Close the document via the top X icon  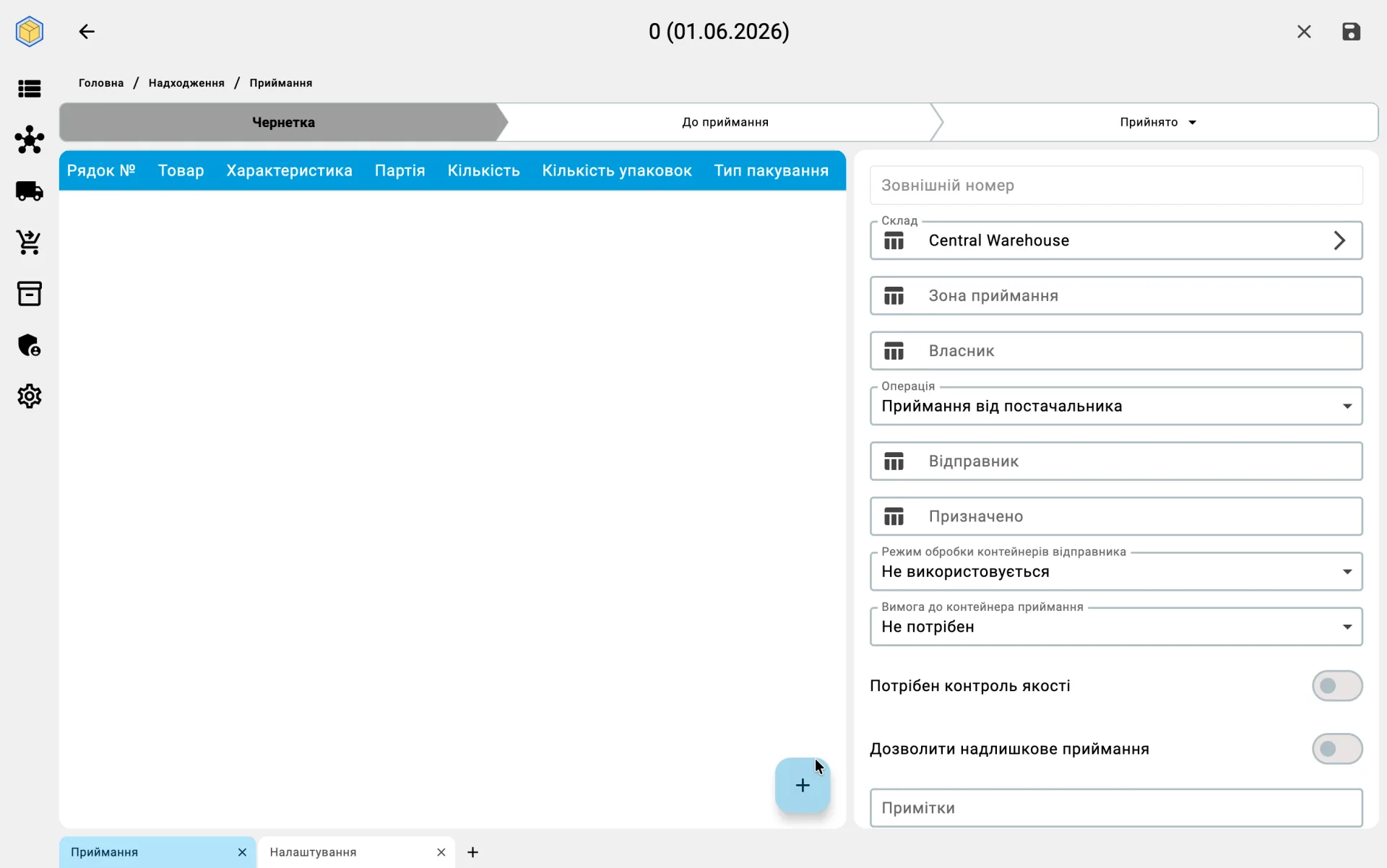coord(1304,32)
